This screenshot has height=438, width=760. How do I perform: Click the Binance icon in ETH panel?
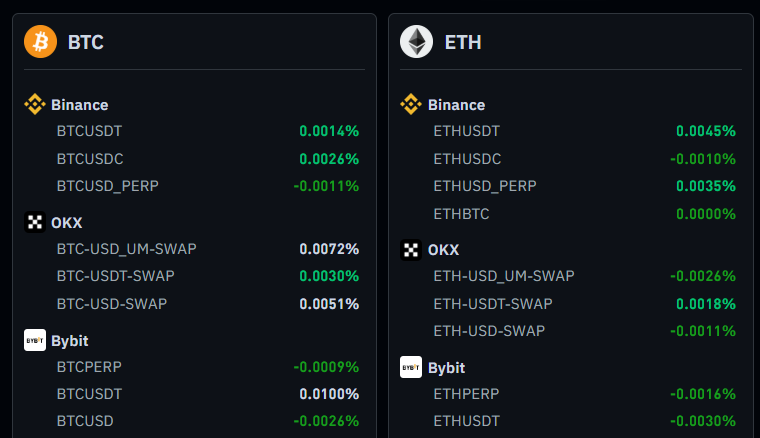(x=411, y=104)
